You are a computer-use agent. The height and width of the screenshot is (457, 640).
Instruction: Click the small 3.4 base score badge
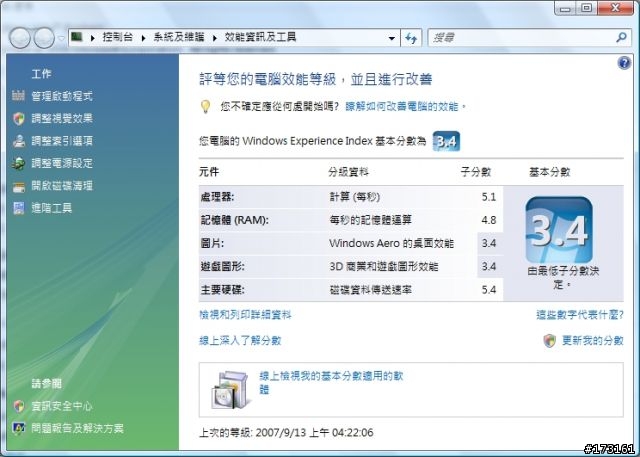[446, 141]
